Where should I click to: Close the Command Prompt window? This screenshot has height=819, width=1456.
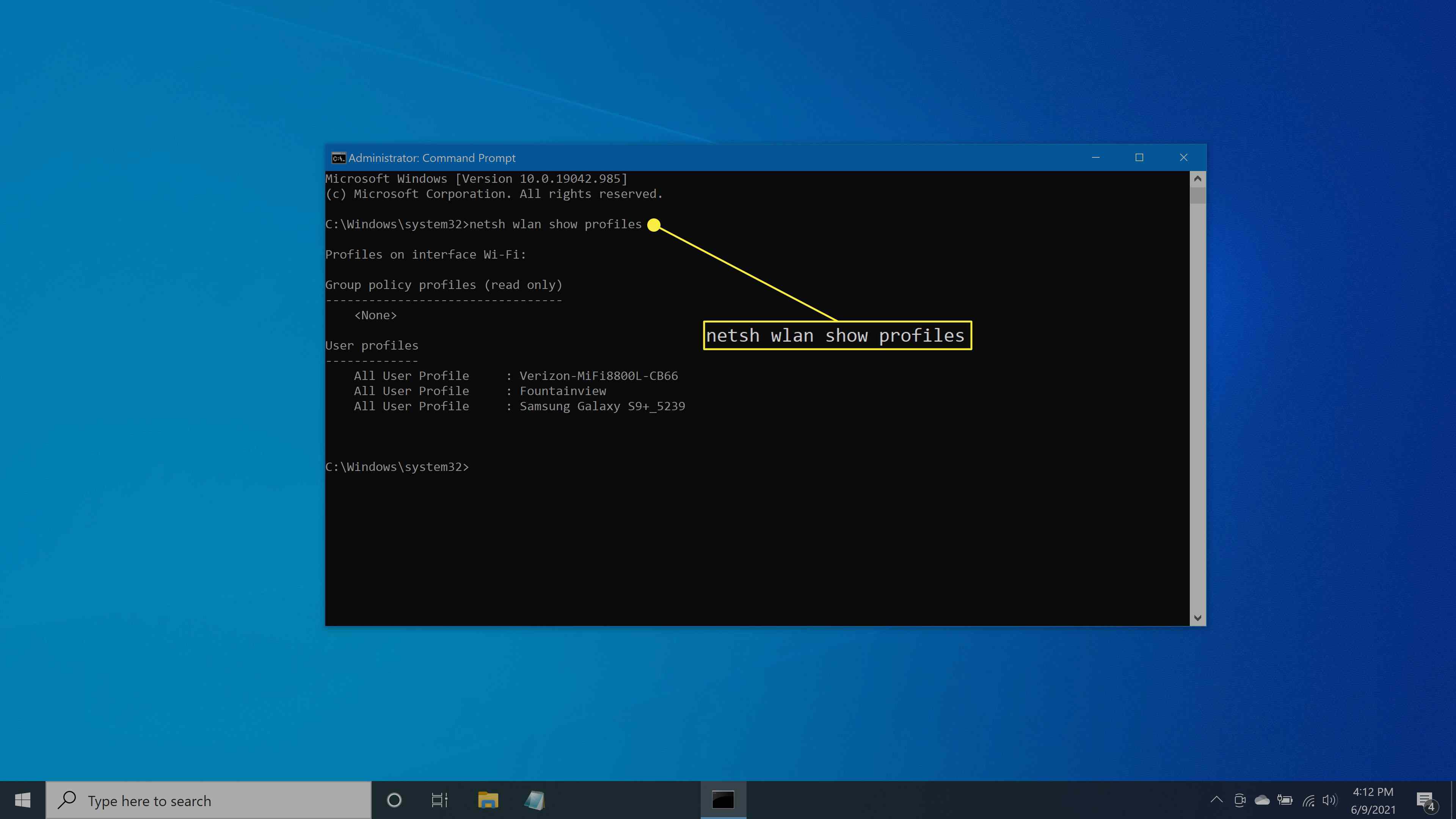point(1183,158)
